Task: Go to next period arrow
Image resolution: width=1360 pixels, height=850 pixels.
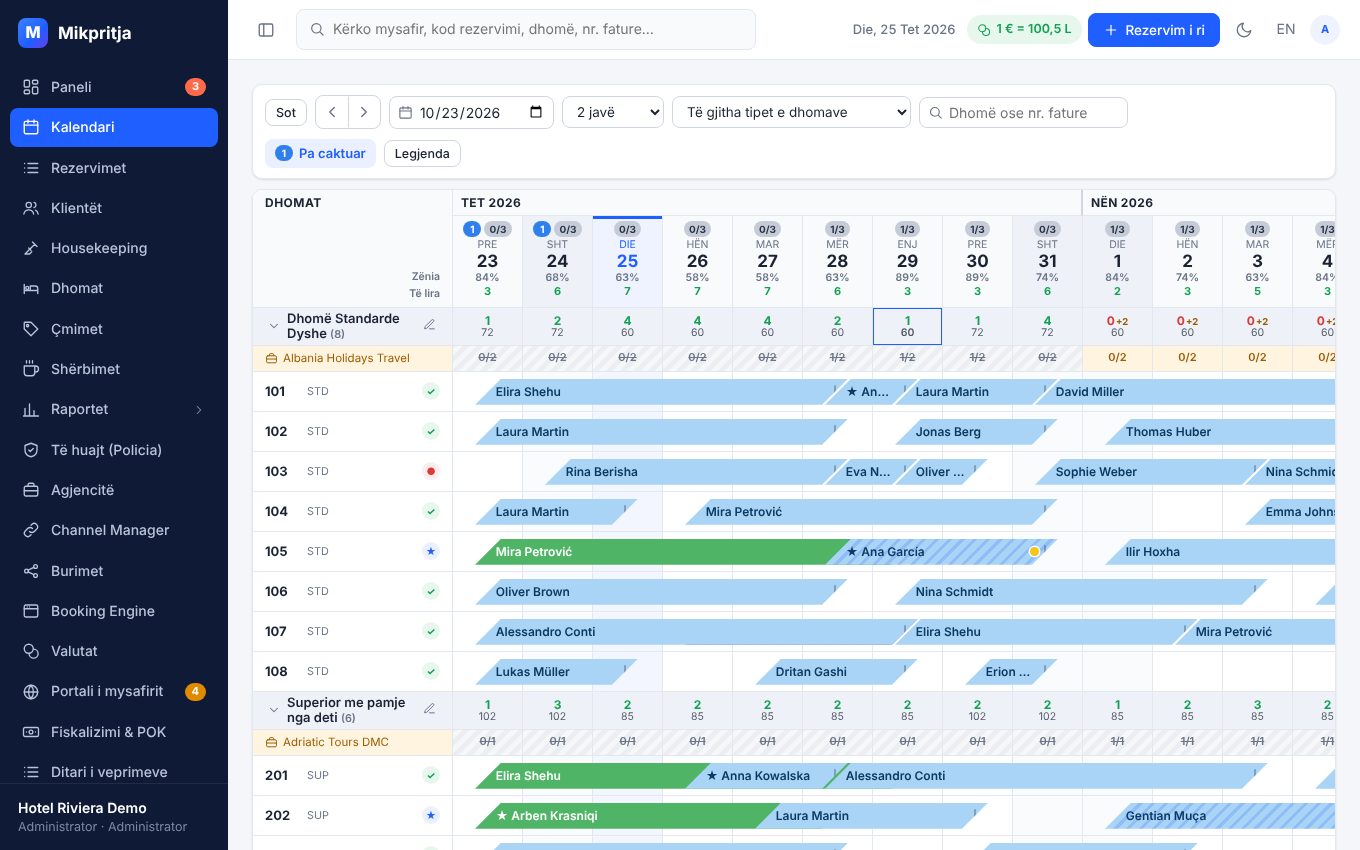Action: [365, 112]
